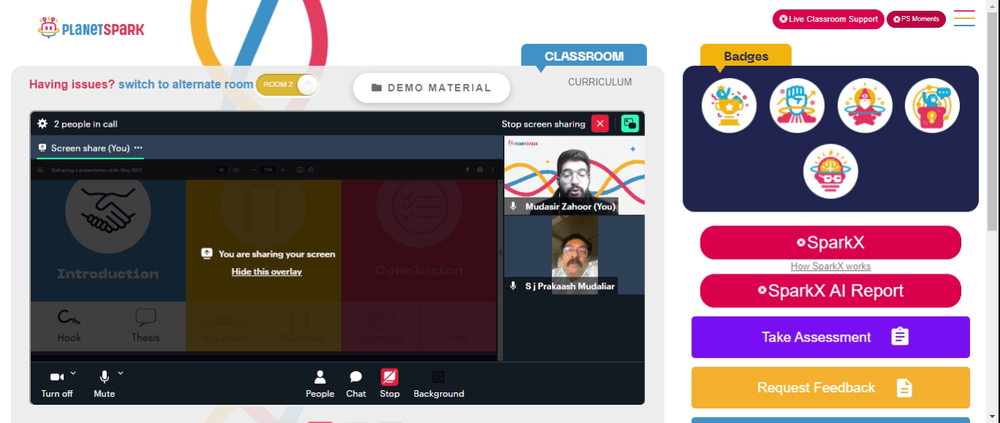The height and width of the screenshot is (423, 1000).
Task: Select S j Prakaash Mudaliar video tile
Action: pos(574,255)
